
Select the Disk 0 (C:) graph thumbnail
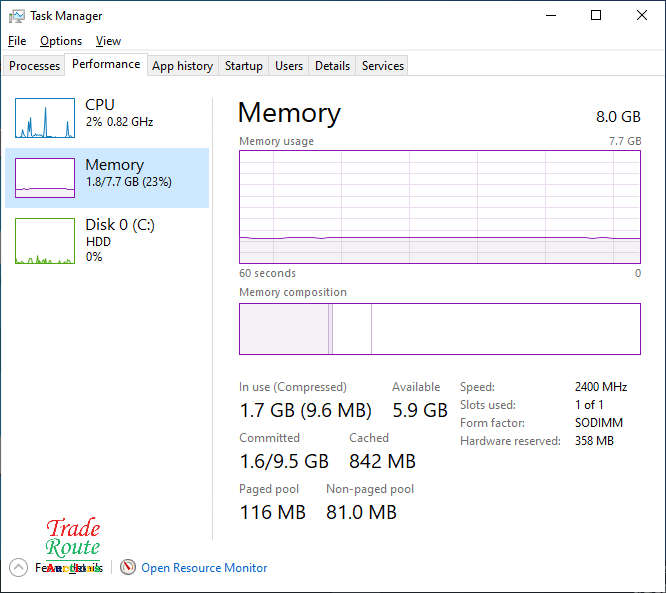point(45,241)
